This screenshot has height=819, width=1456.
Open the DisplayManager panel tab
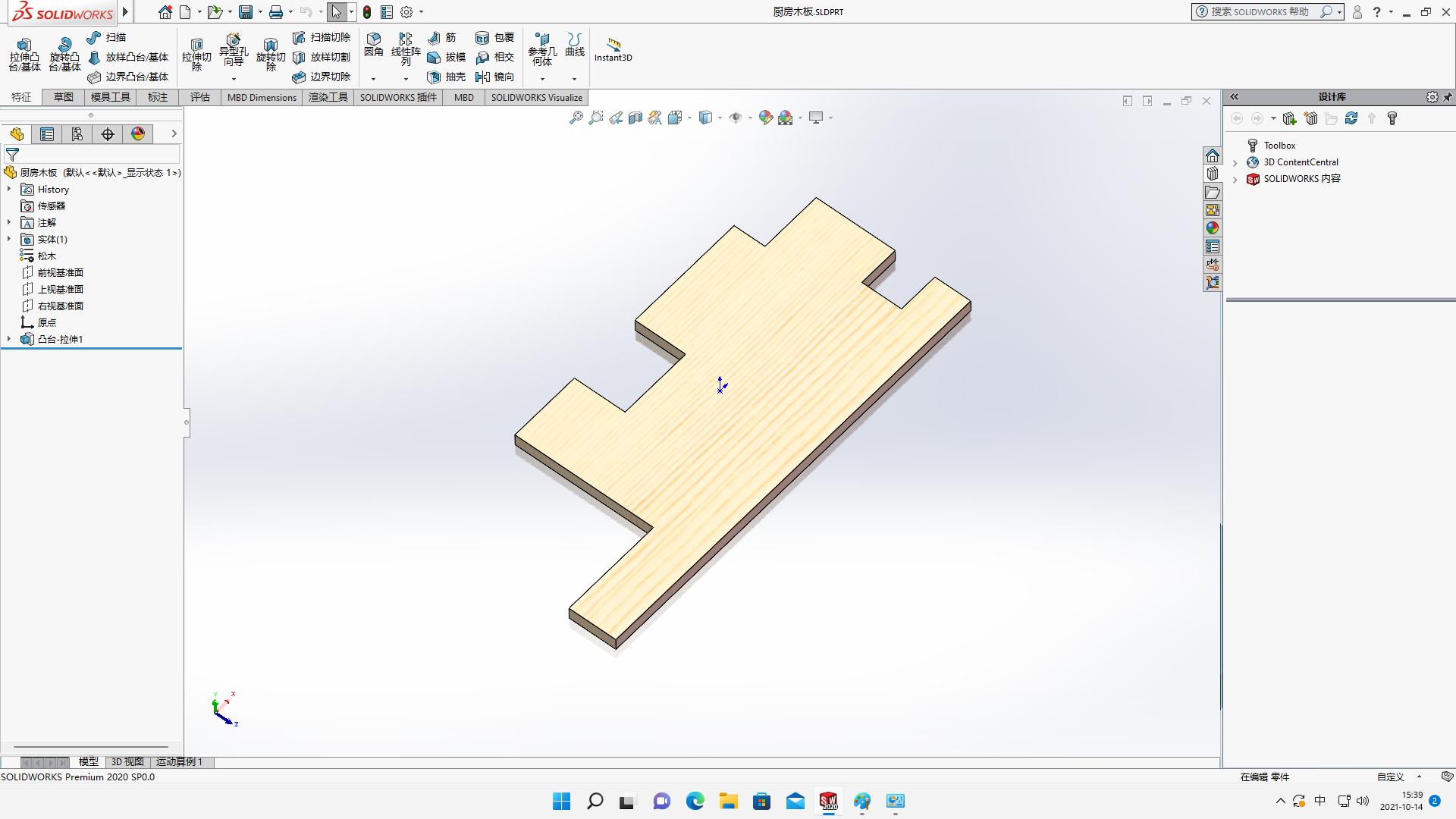(x=138, y=134)
